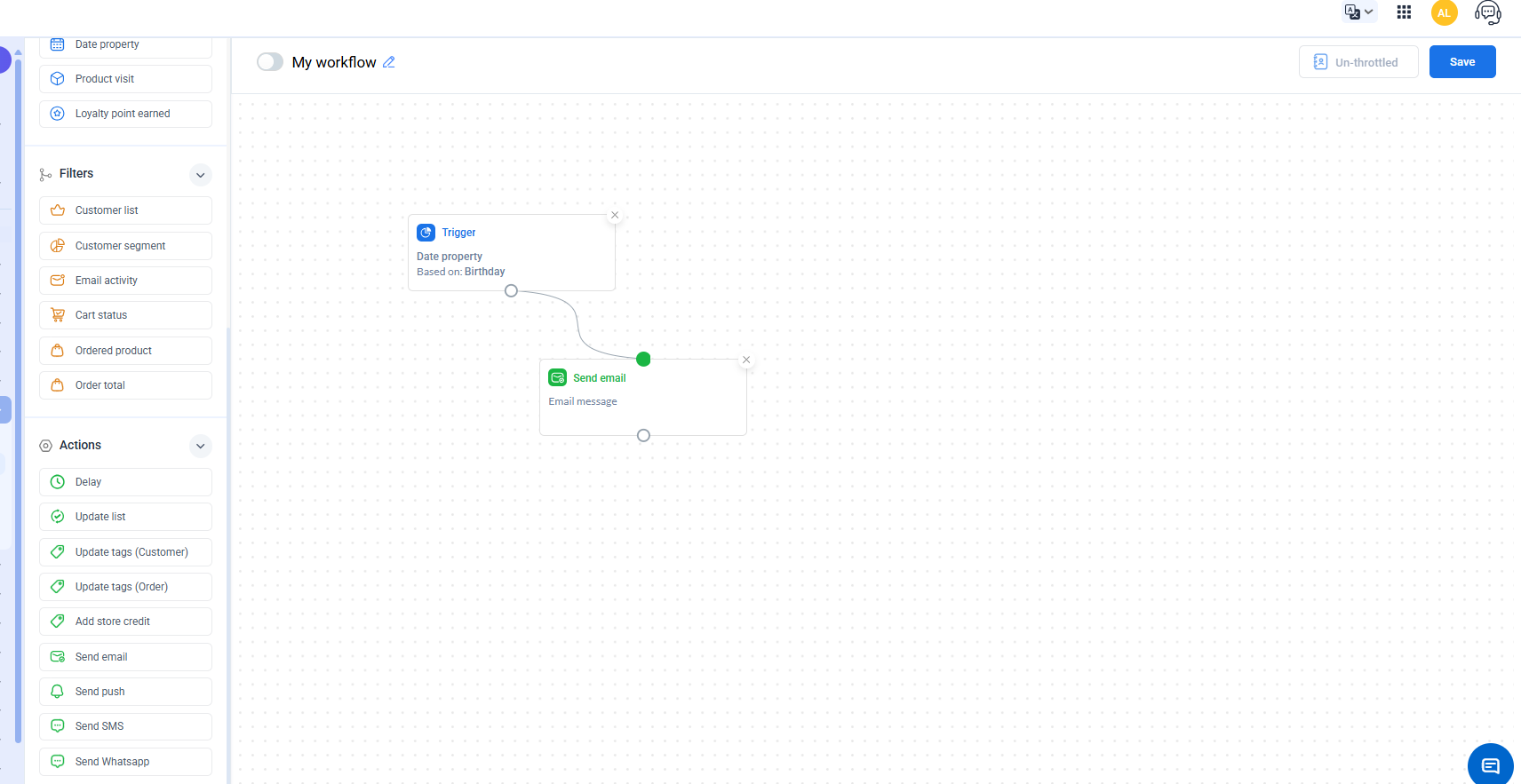Click the Cart status cart icon
Image resolution: width=1521 pixels, height=784 pixels.
pos(58,315)
